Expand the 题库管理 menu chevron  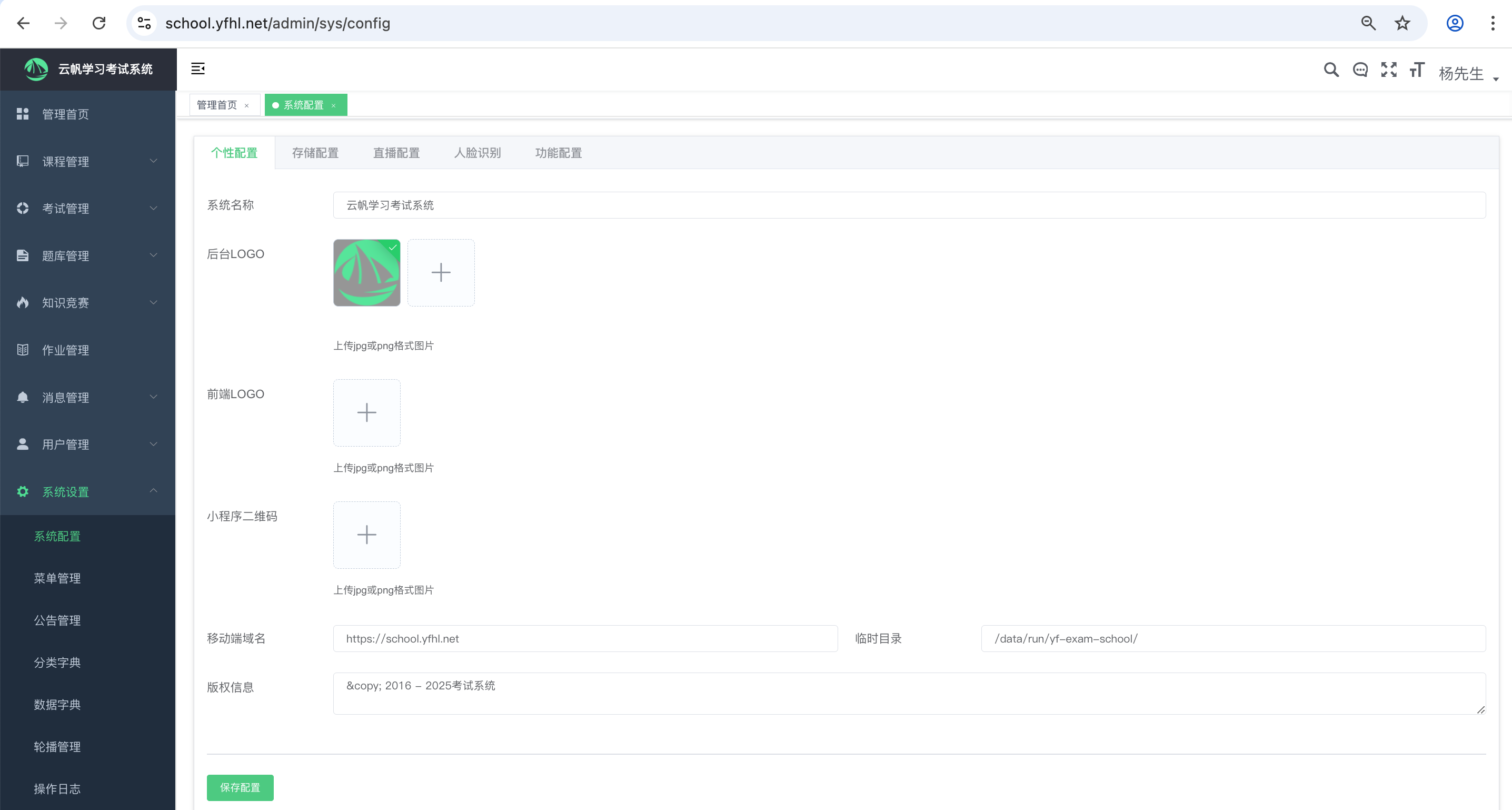coord(154,255)
